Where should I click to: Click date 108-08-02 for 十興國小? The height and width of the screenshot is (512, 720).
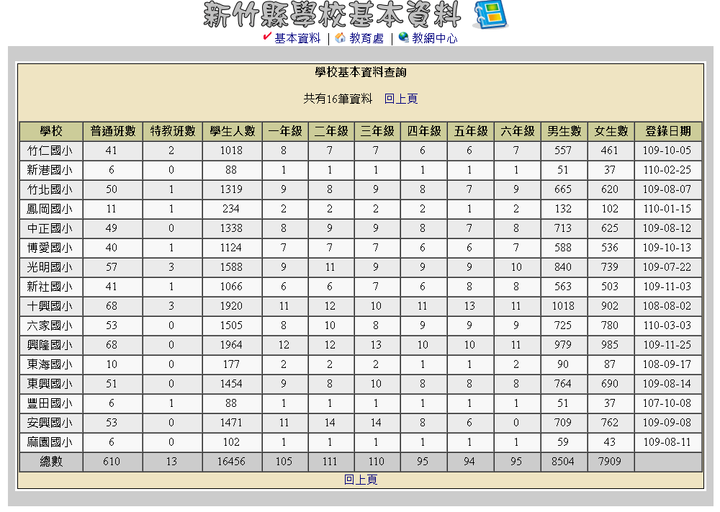(667, 306)
